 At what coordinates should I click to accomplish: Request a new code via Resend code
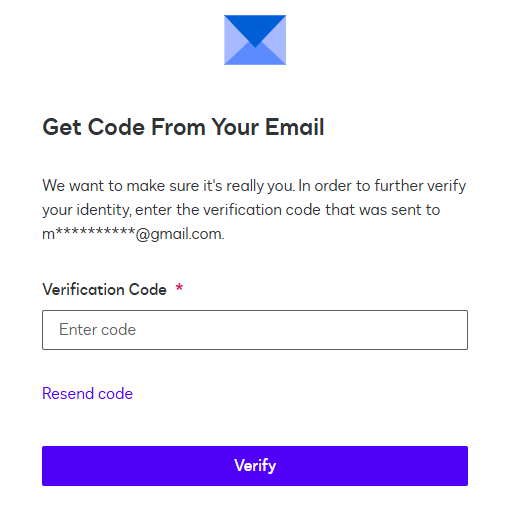coord(87,394)
